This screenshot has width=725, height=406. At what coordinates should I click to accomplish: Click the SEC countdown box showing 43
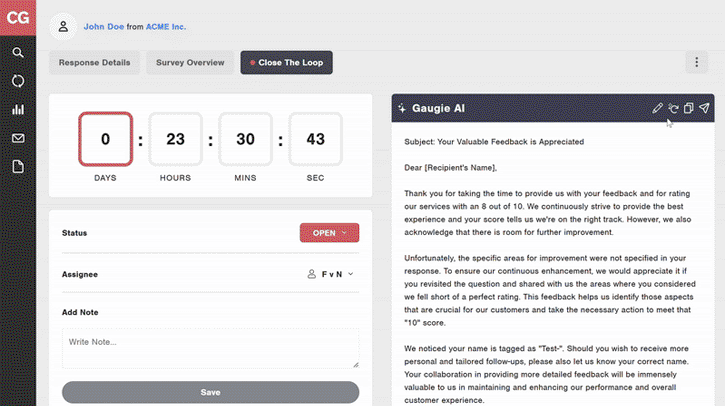(x=315, y=139)
